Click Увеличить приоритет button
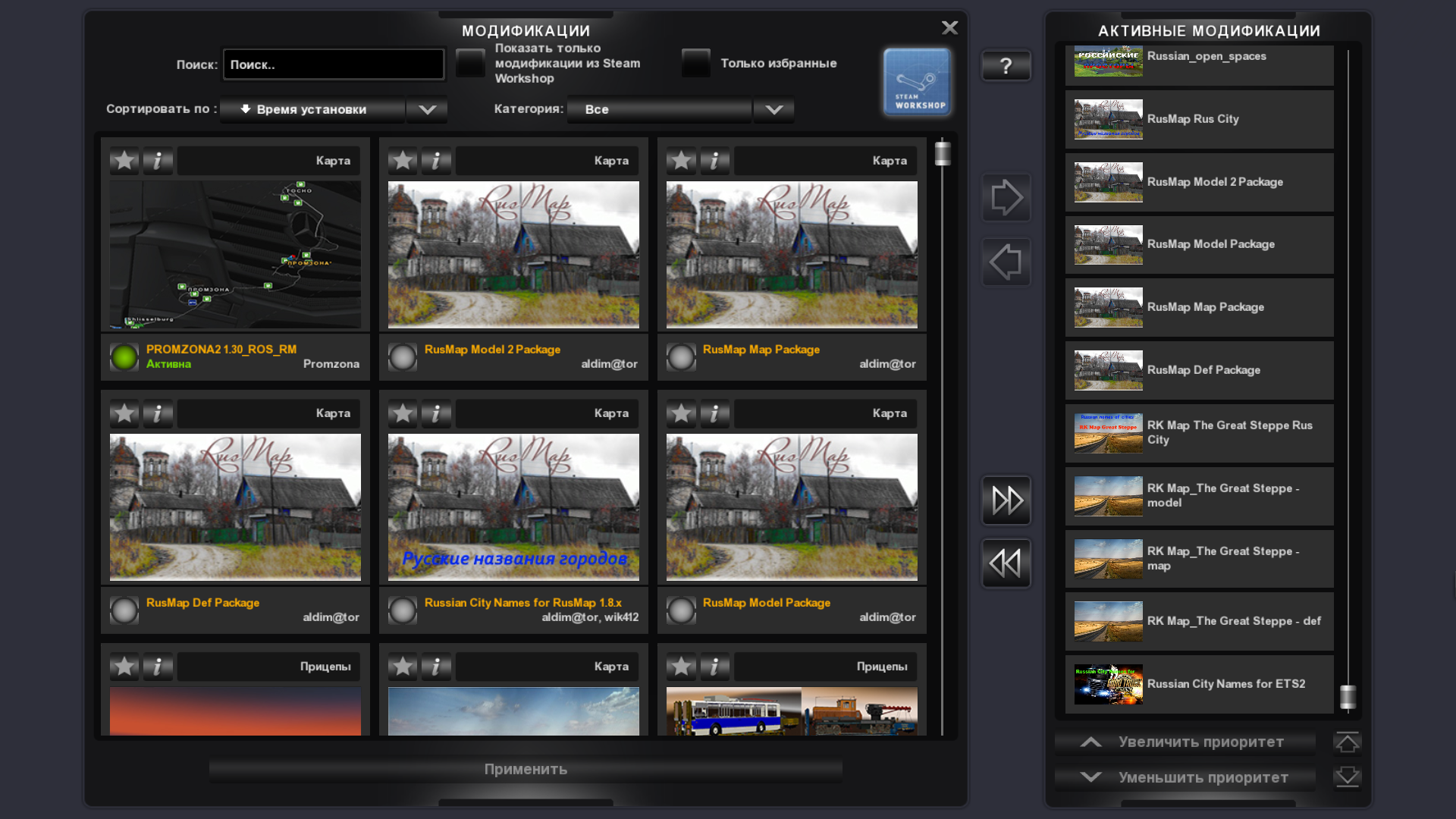This screenshot has width=1456, height=819. click(x=1185, y=742)
